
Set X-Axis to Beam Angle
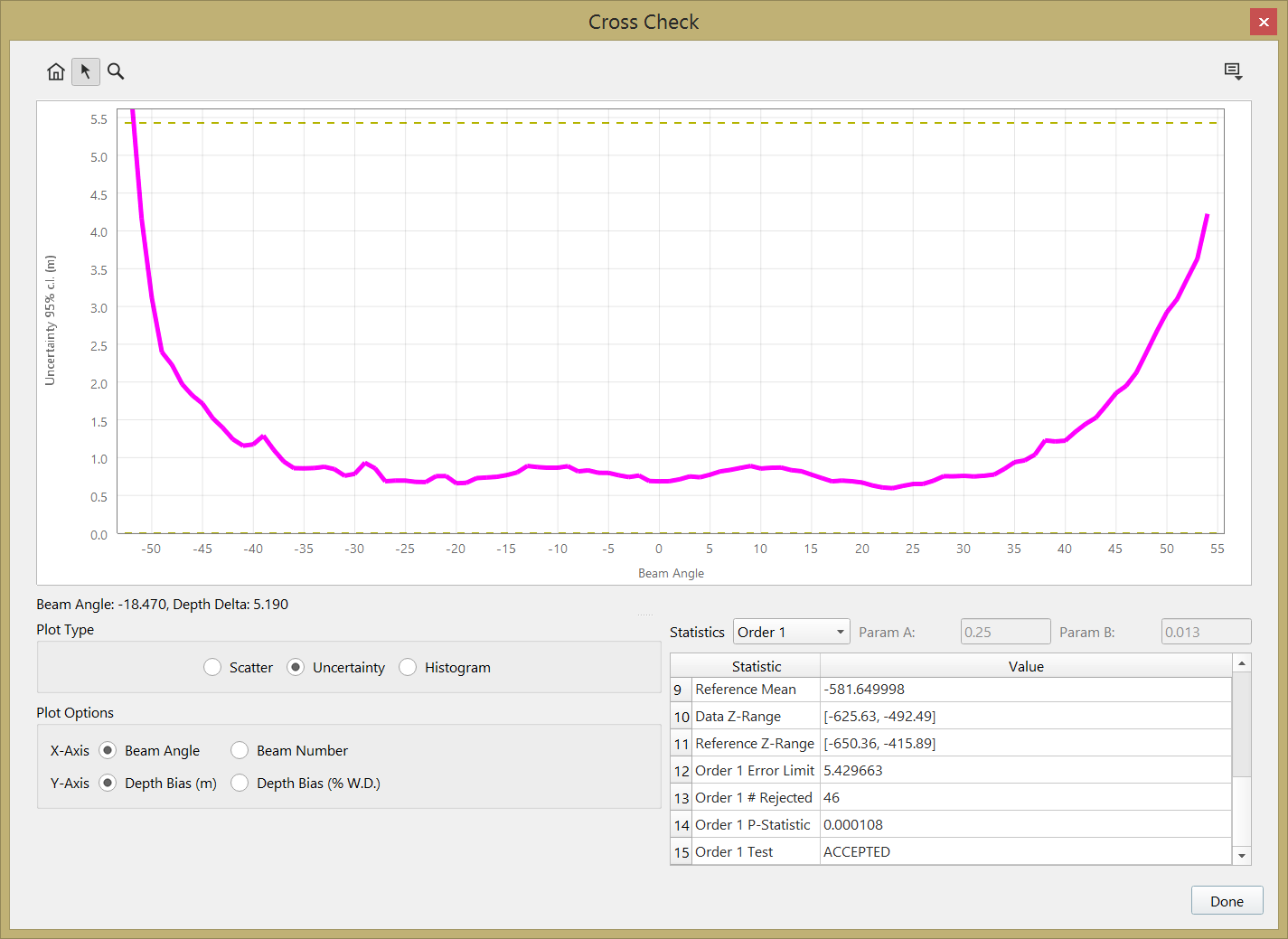click(x=108, y=750)
